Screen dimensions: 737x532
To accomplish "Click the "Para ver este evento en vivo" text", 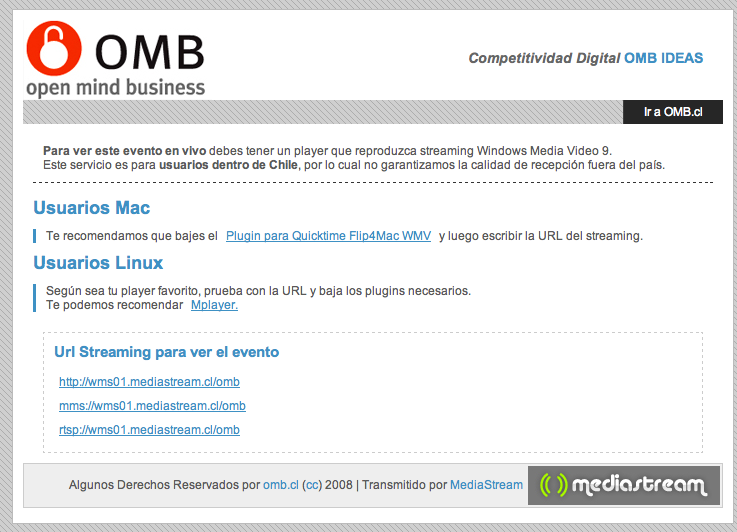I will point(125,151).
